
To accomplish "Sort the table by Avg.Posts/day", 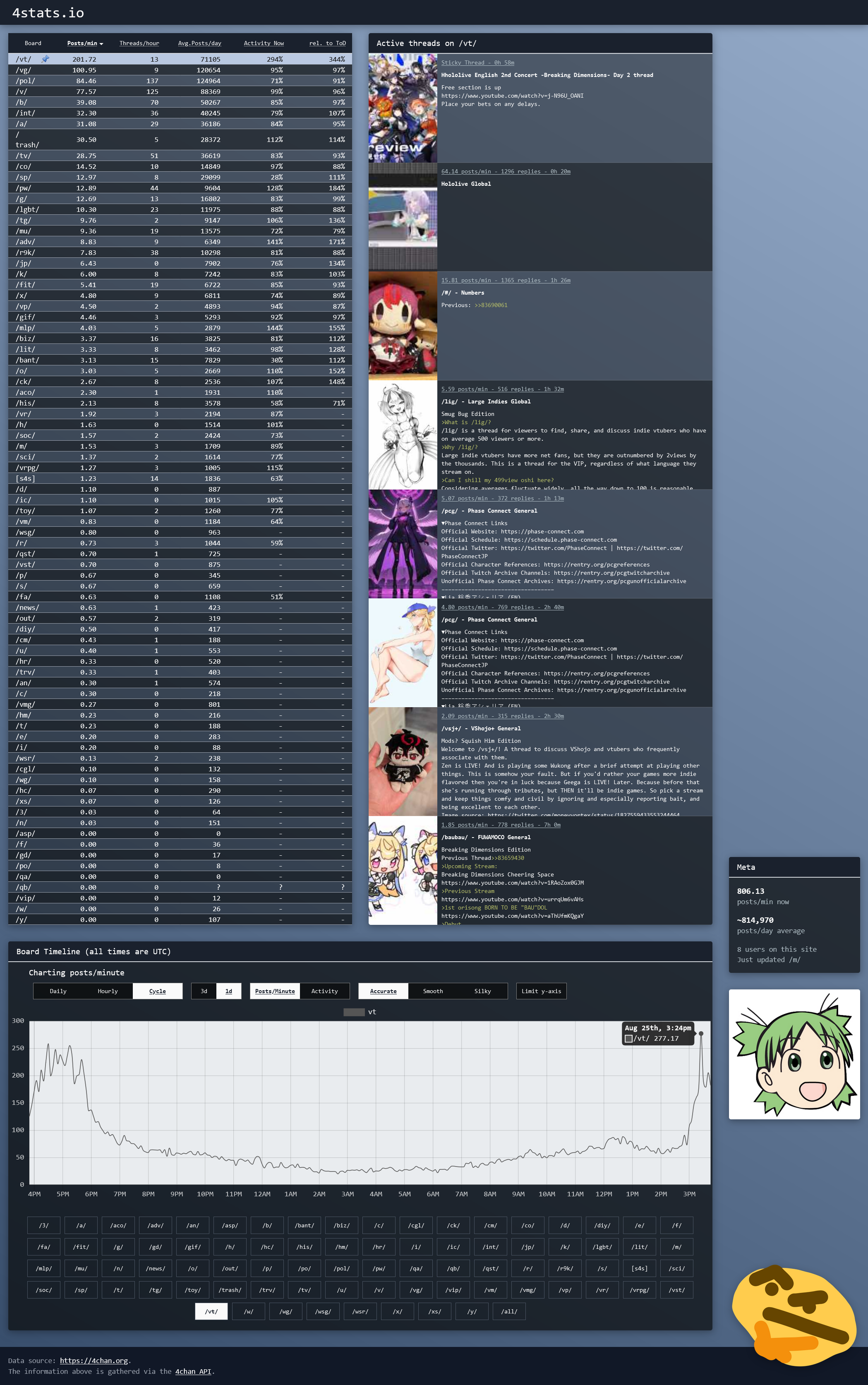I will coord(199,43).
